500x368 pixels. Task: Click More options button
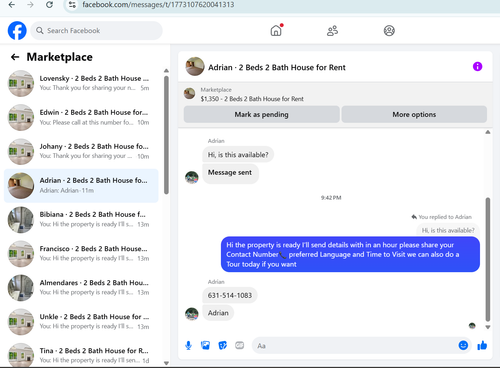click(414, 114)
